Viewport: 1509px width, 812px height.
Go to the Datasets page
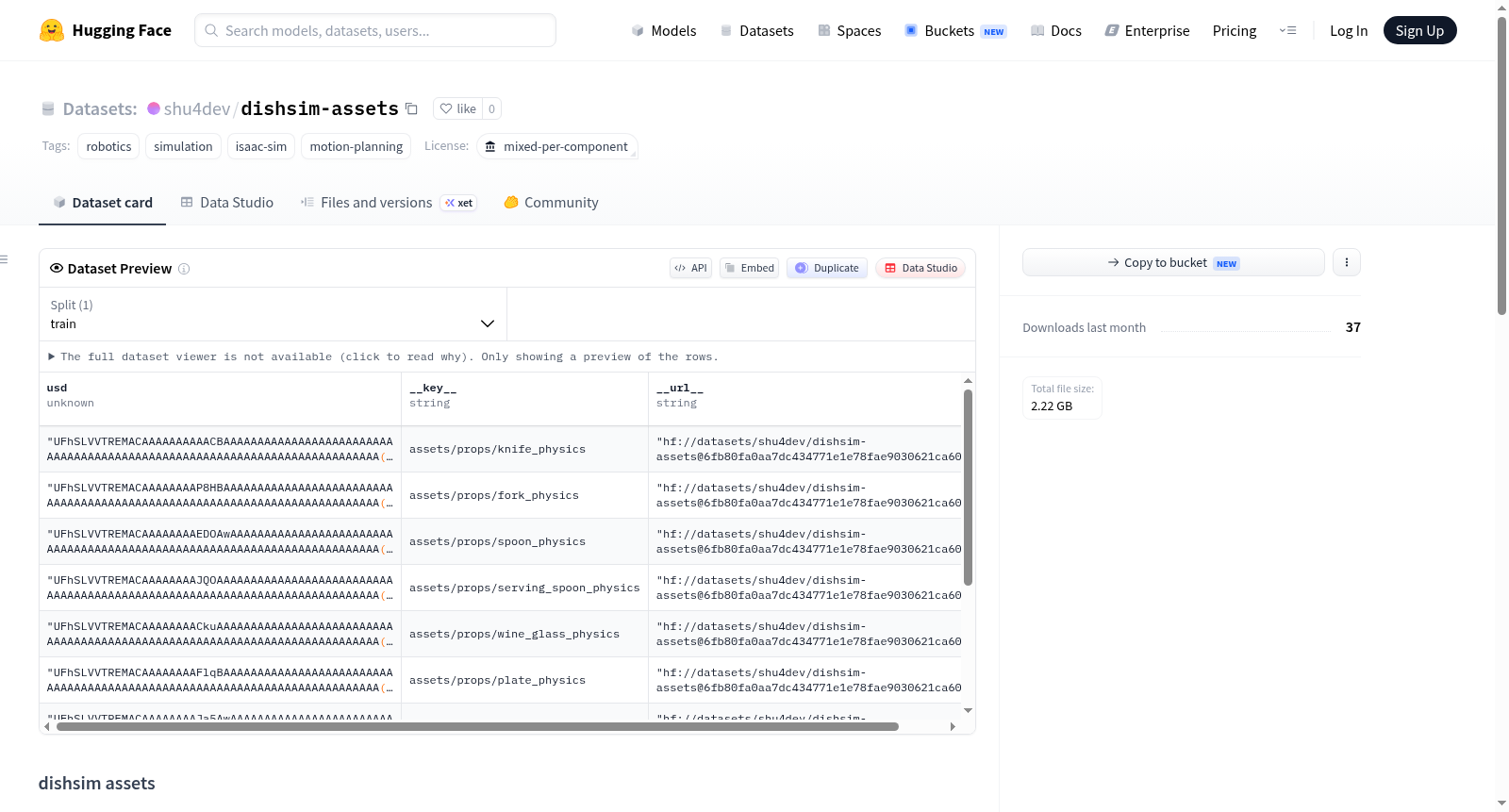pyautogui.click(x=756, y=30)
